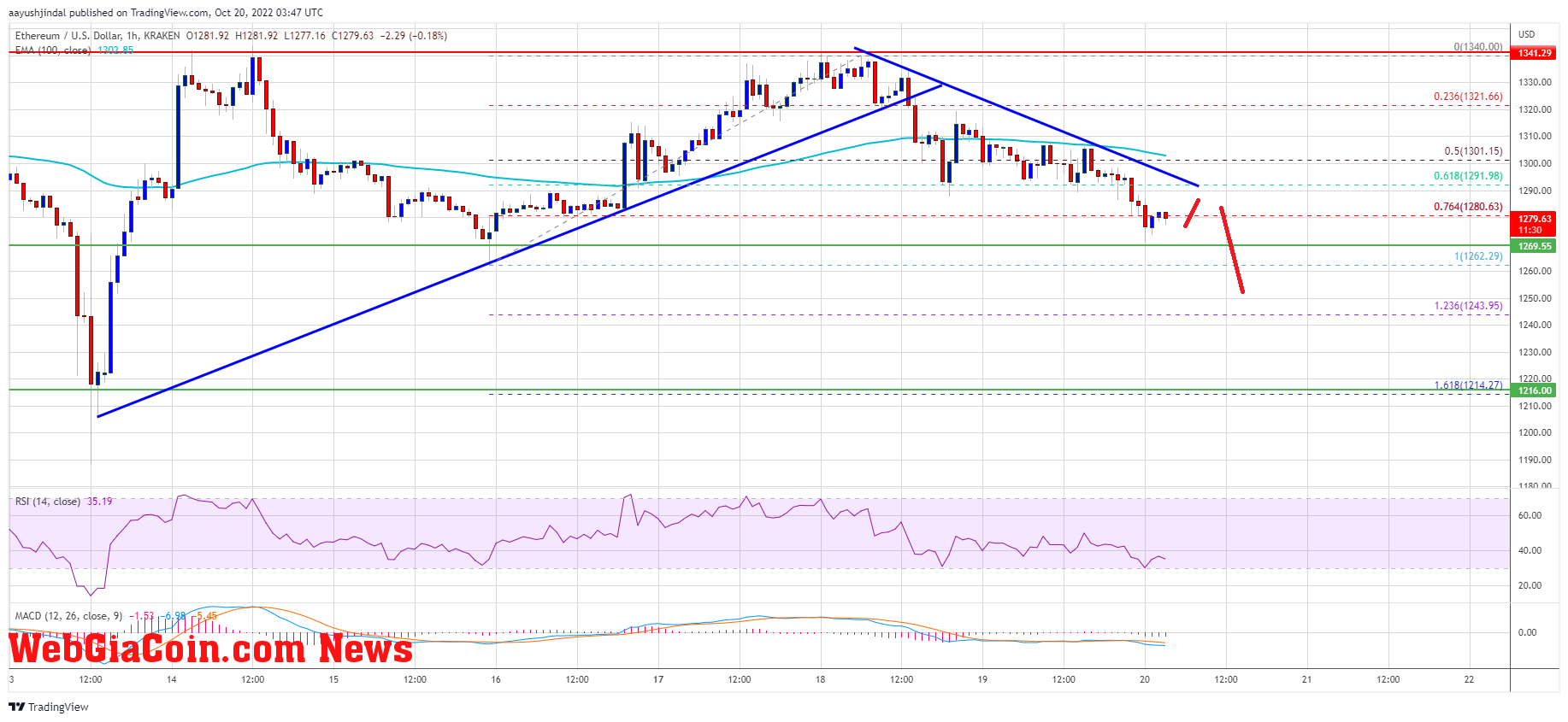
Task: Click the MACD 0.00 axis label
Action: (1527, 632)
